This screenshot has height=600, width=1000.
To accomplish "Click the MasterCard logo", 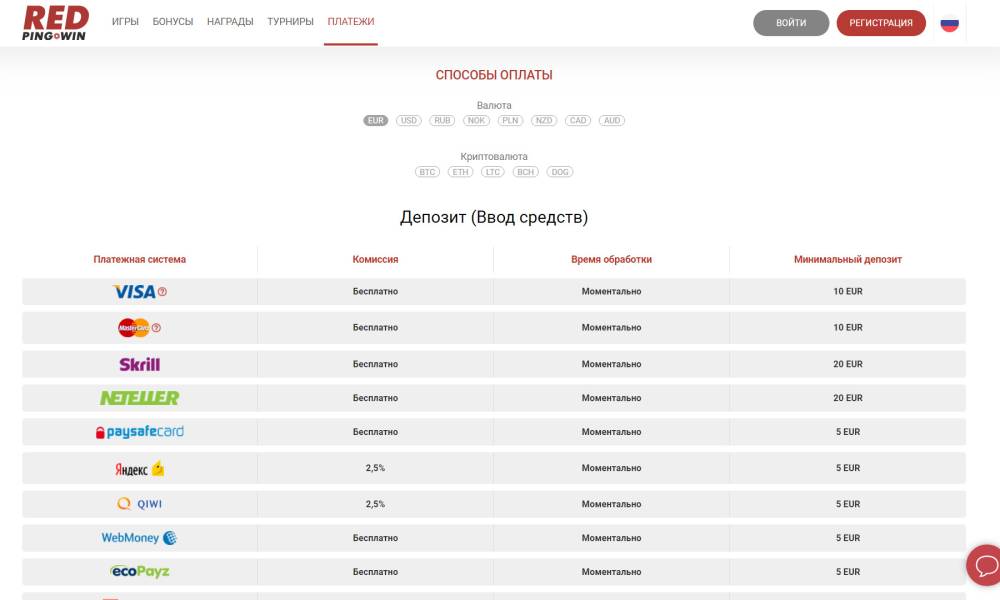I will [x=133, y=328].
